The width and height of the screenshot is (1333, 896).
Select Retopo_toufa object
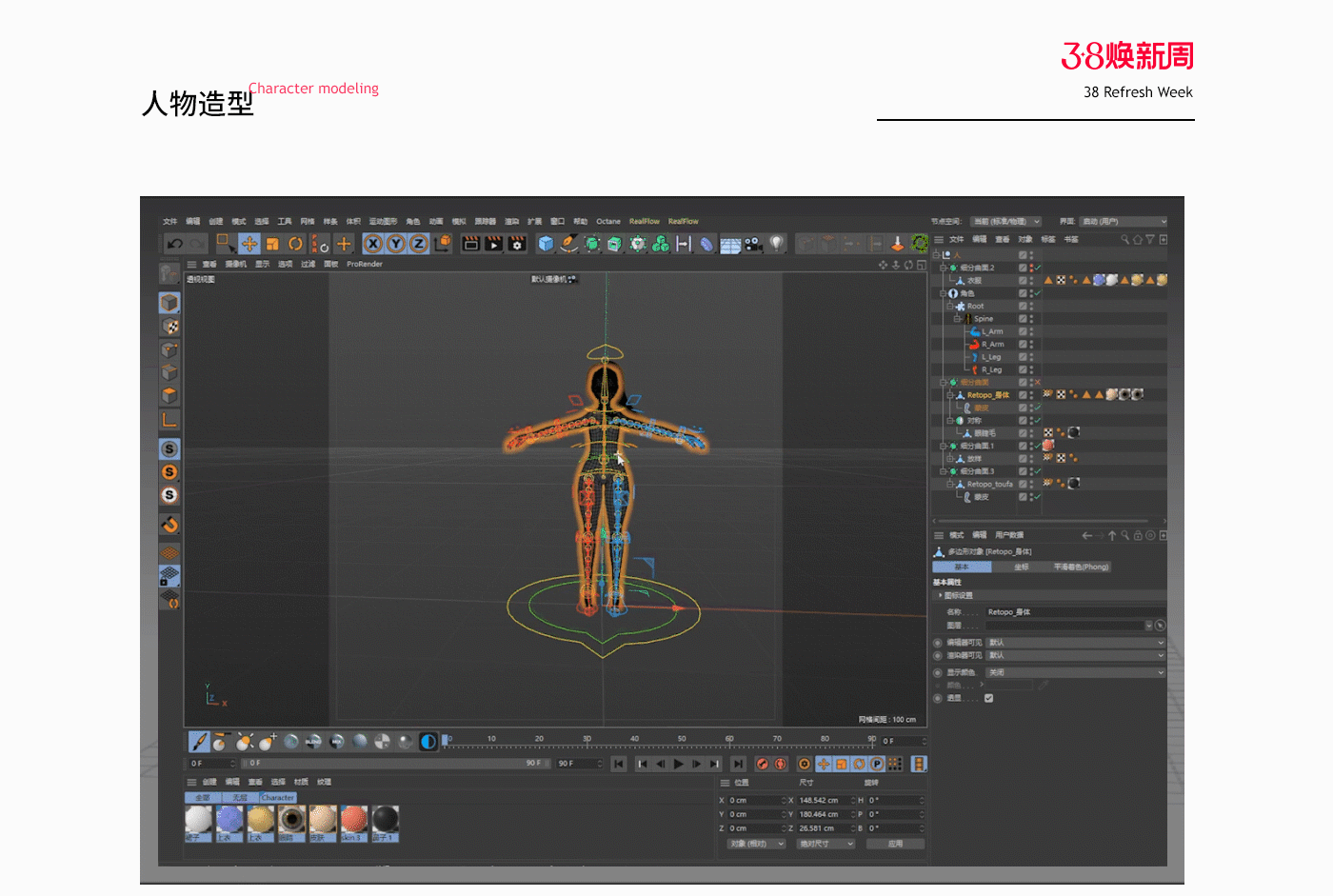tap(989, 484)
